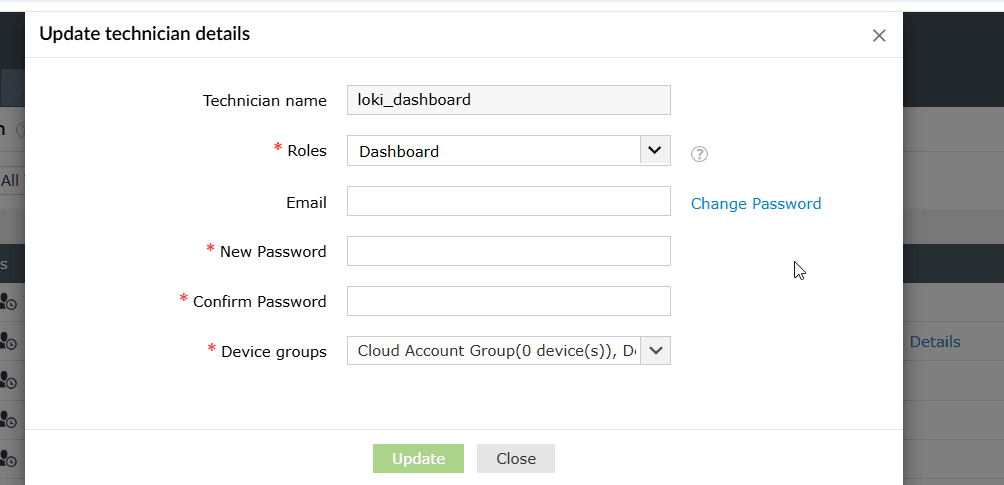Screen dimensions: 1004x485
Task: Click the fourth row's technician user icon
Action: [8, 420]
